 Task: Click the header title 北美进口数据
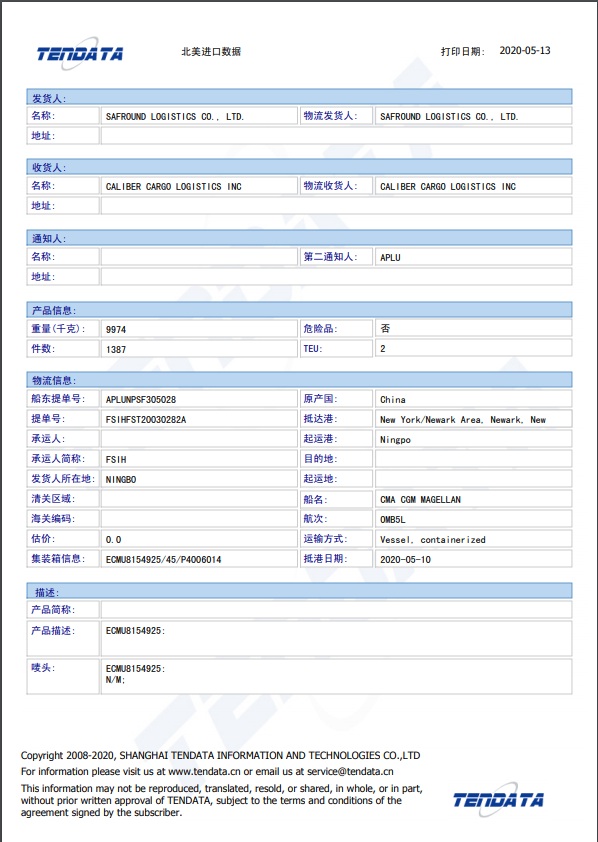(x=211, y=52)
